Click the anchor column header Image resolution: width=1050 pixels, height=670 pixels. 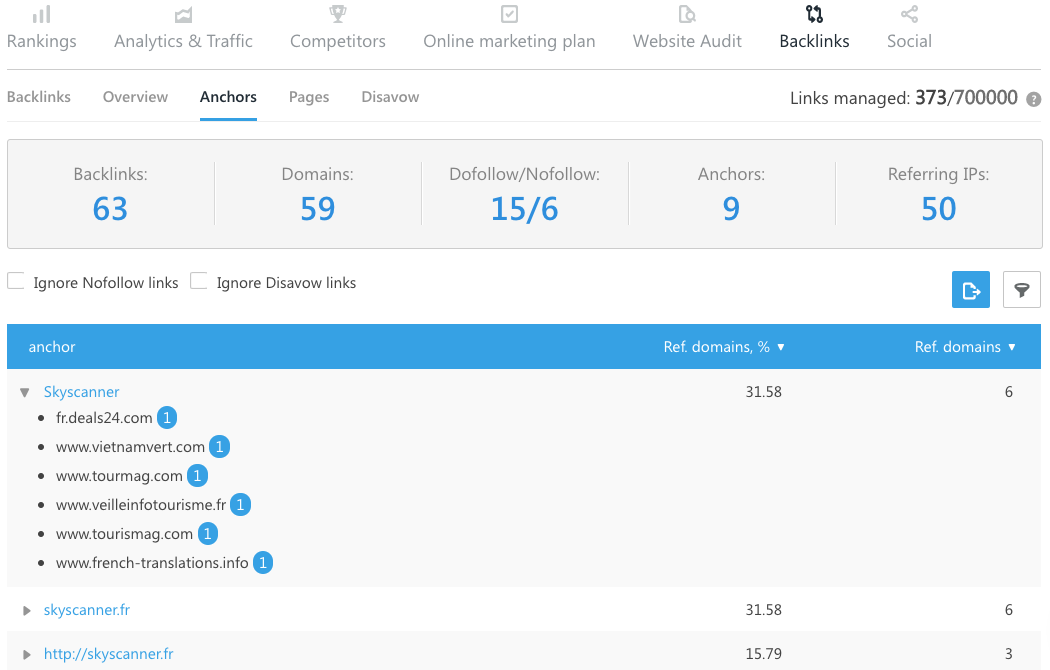coord(52,347)
